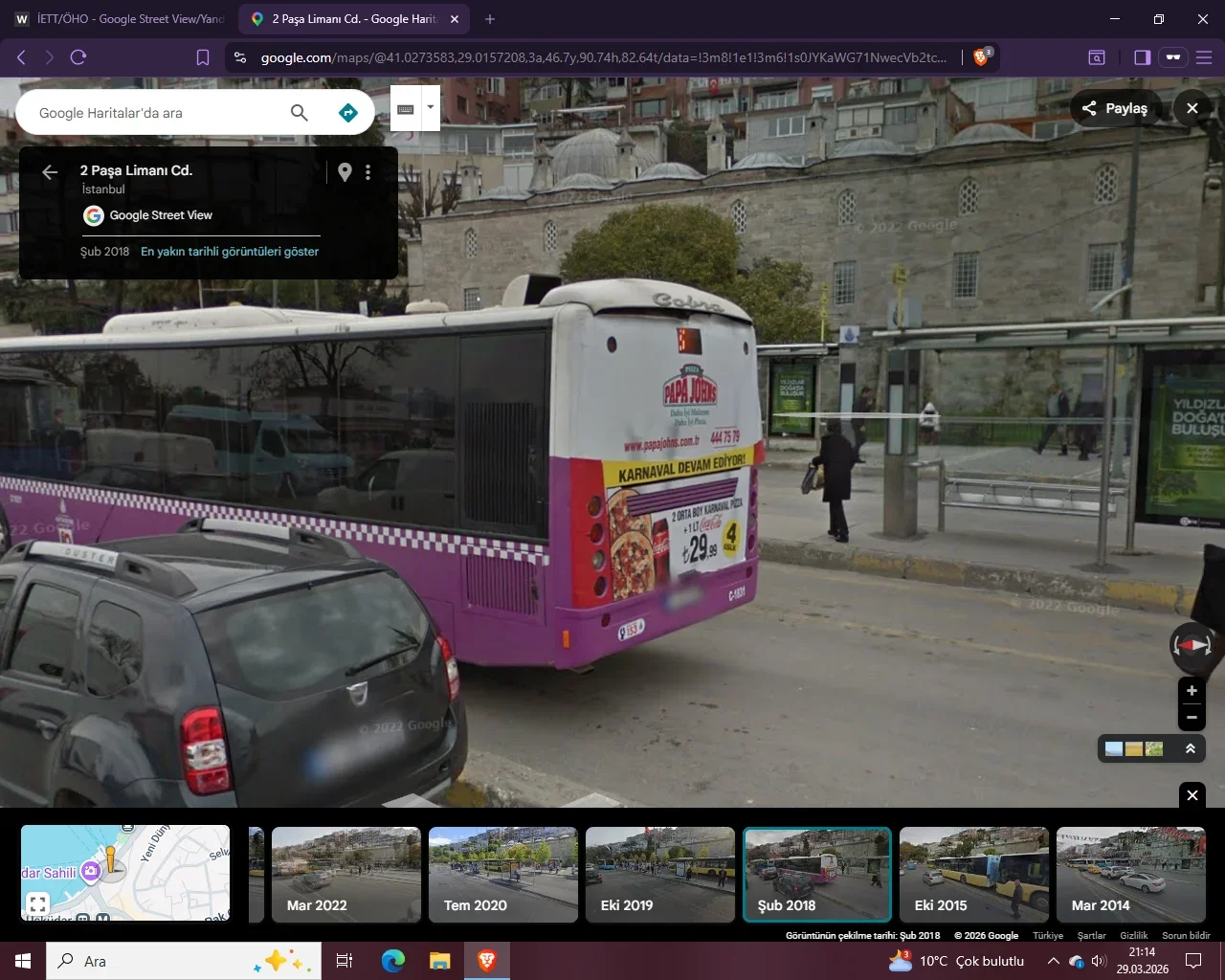The height and width of the screenshot is (980, 1225).
Task: Expand the minimap to fullscreen
Action: pos(37,902)
